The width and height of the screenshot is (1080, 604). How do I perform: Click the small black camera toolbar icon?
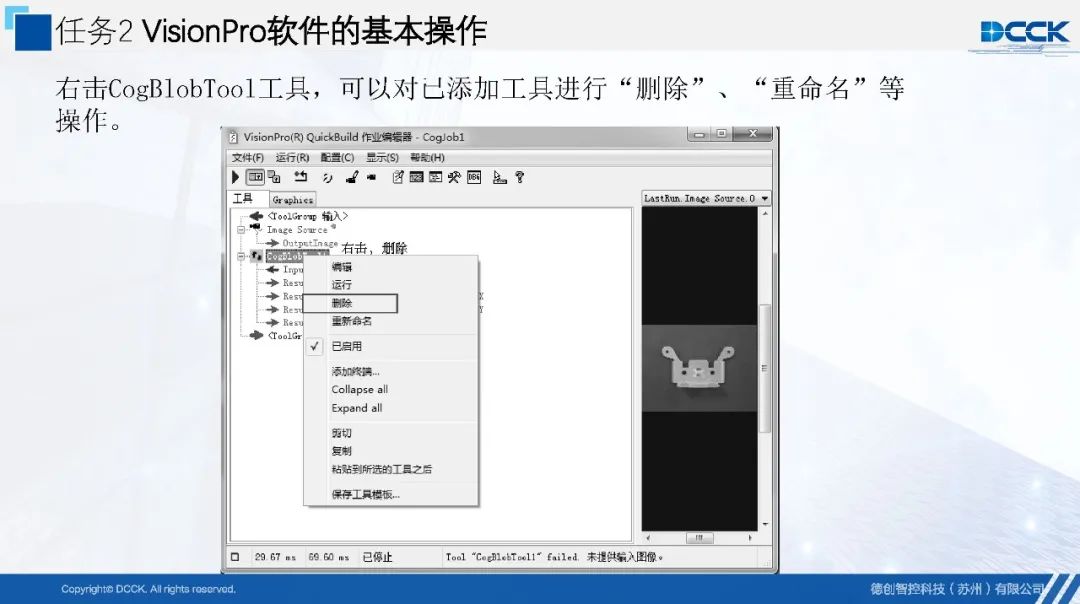[372, 178]
